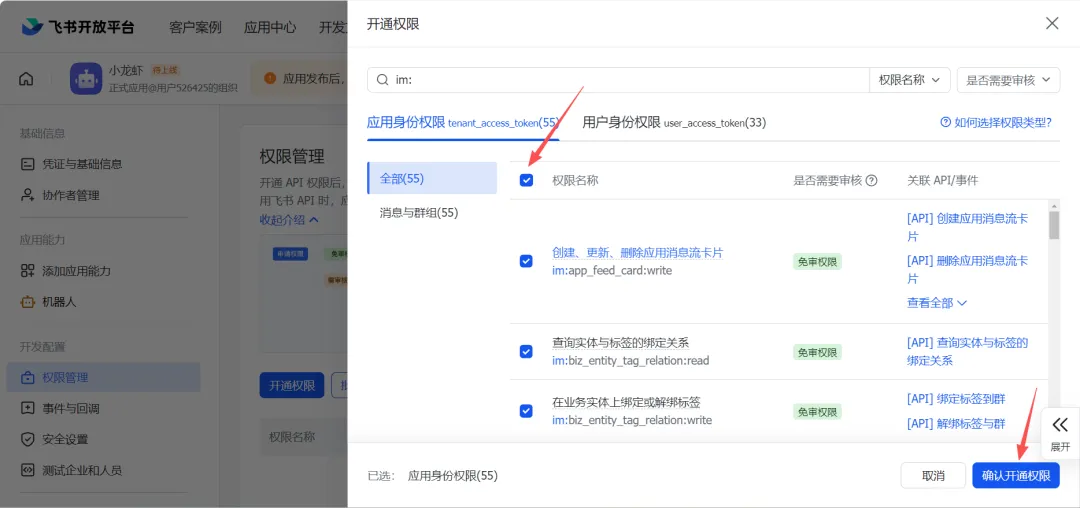Open [API] 绑定标签到群 link
Screen dimensions: 1080x508
pos(956,399)
